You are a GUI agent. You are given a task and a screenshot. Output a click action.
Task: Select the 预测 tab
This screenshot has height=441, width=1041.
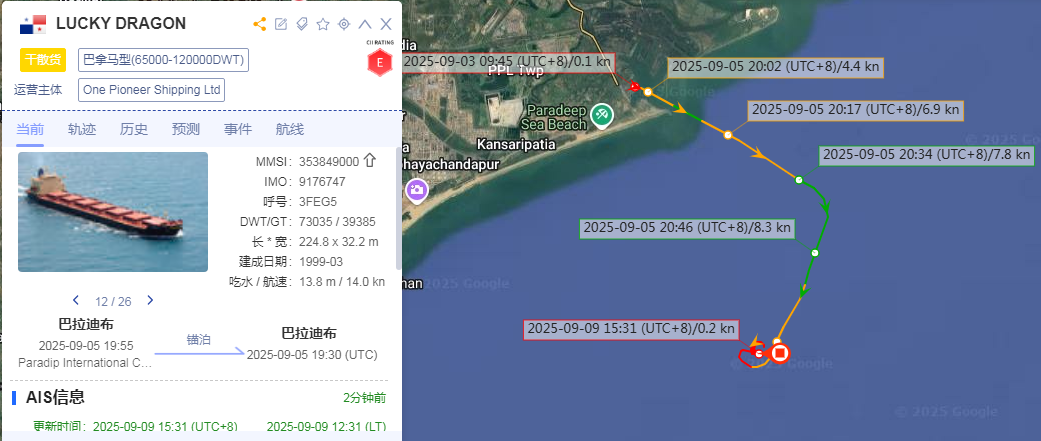(x=185, y=129)
